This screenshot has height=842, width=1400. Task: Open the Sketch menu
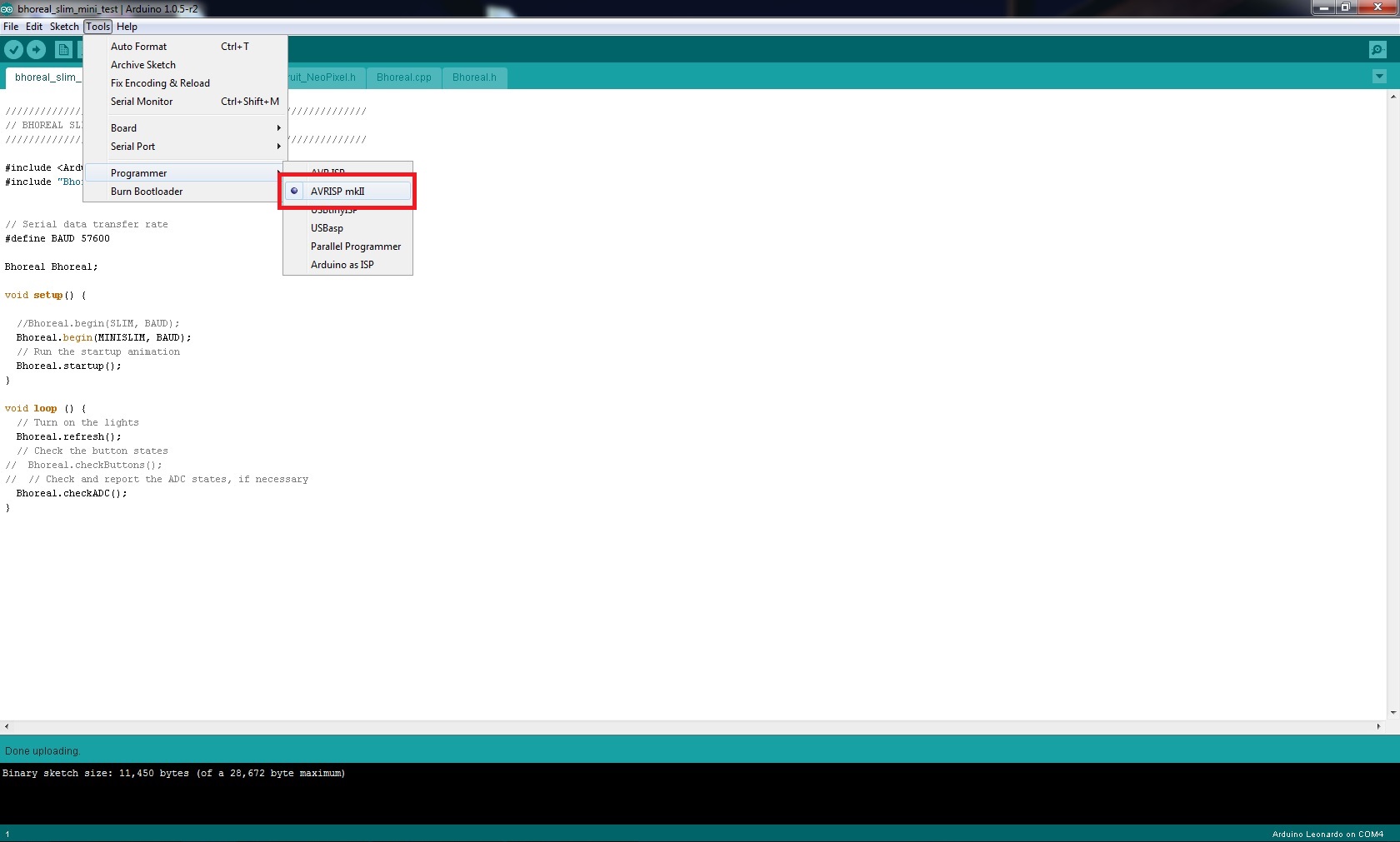64,27
